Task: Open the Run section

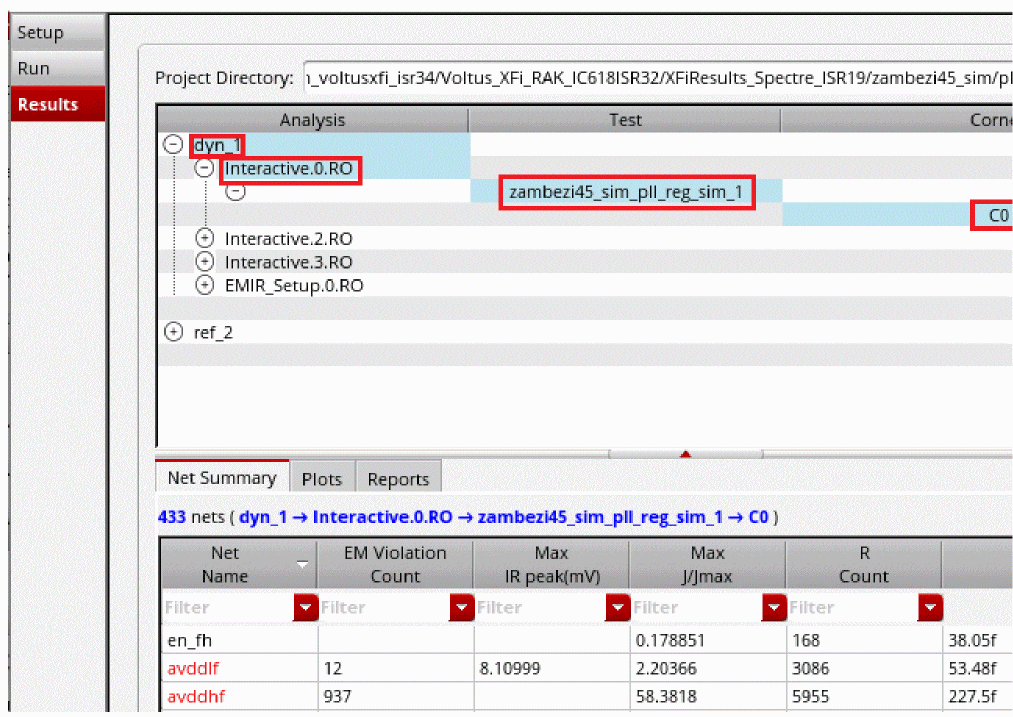Action: click(x=57, y=69)
